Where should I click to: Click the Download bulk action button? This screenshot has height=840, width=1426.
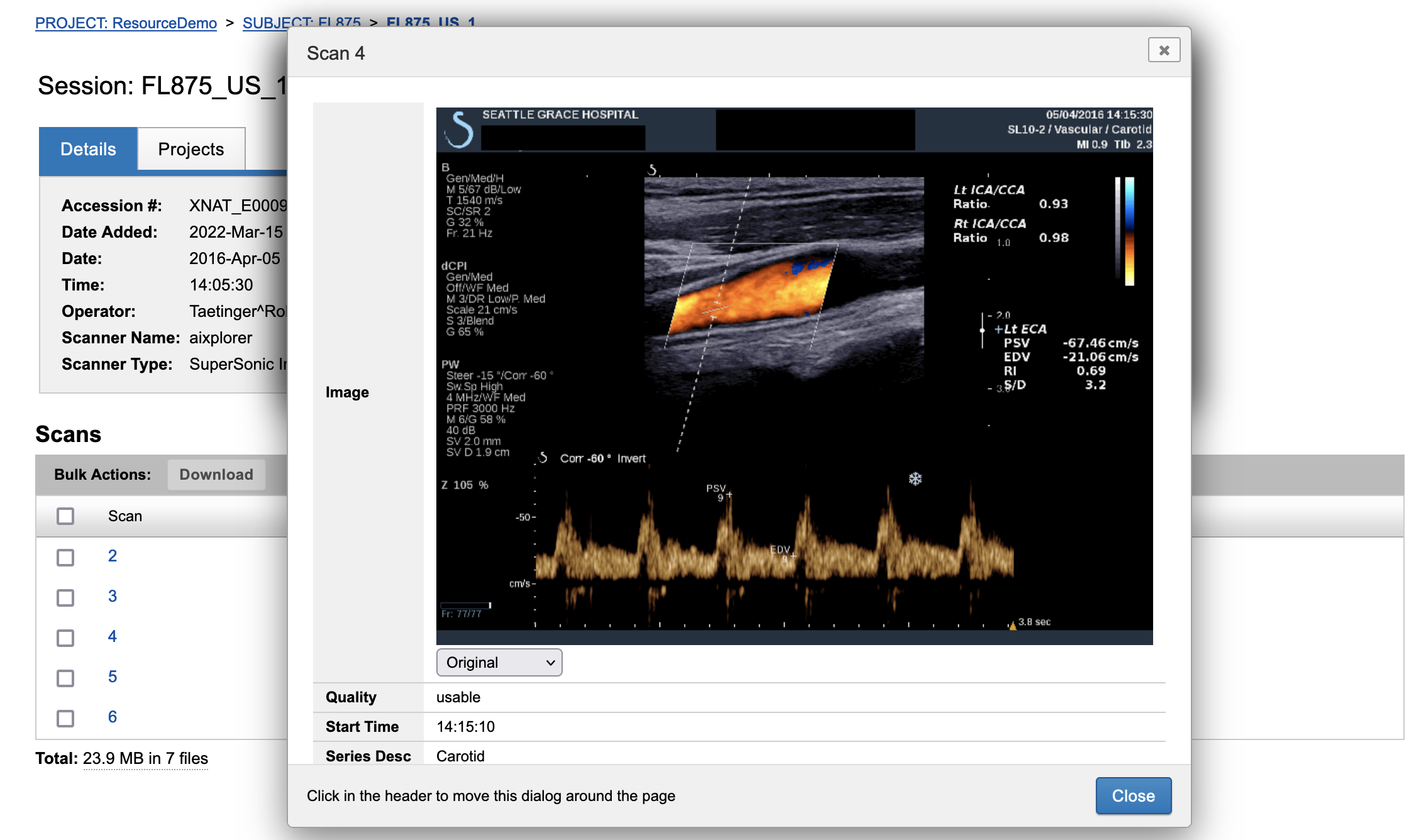(216, 475)
